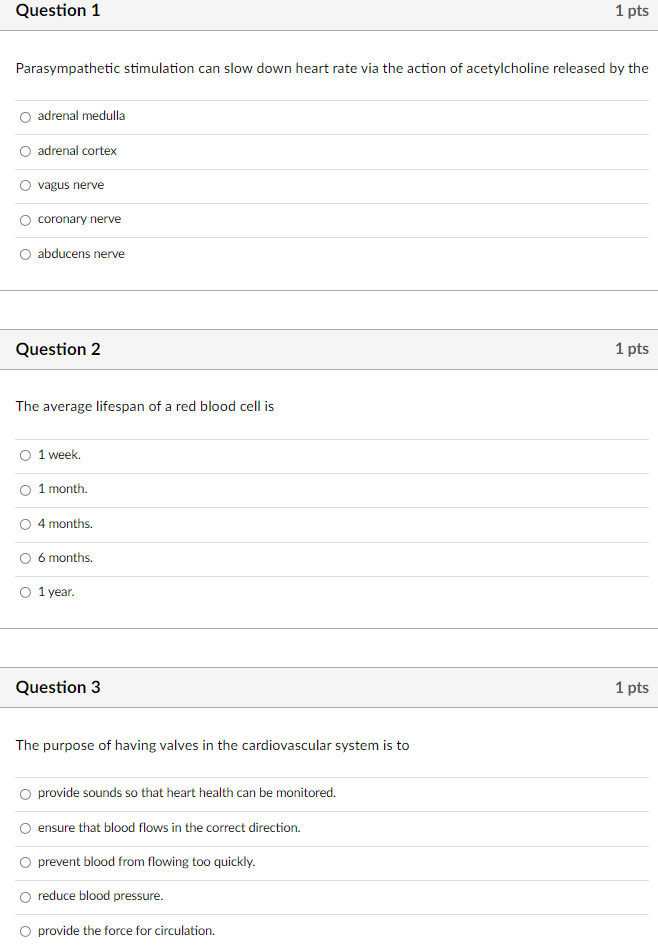658x950 pixels.
Task: Choose provide the force for circulation
Action: (x=24, y=930)
